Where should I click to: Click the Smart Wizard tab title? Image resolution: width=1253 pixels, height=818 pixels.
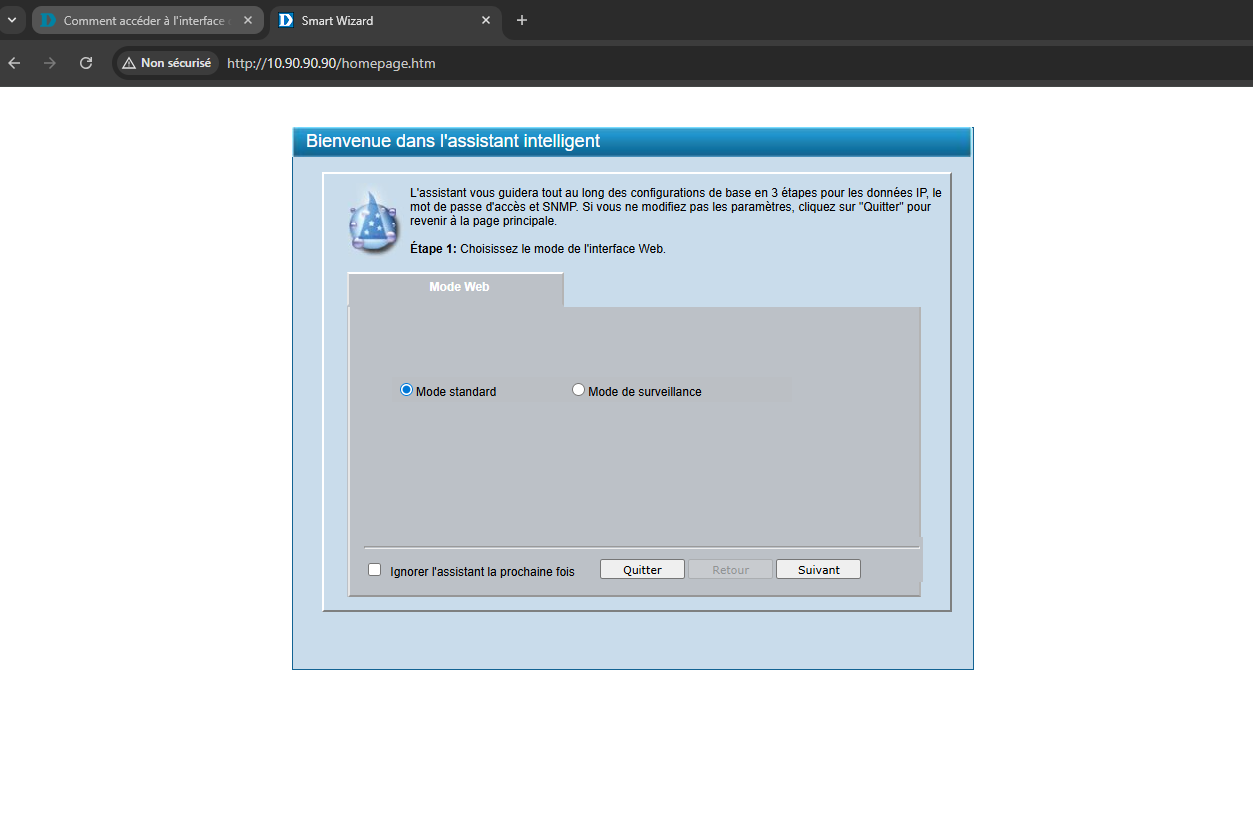click(x=337, y=20)
